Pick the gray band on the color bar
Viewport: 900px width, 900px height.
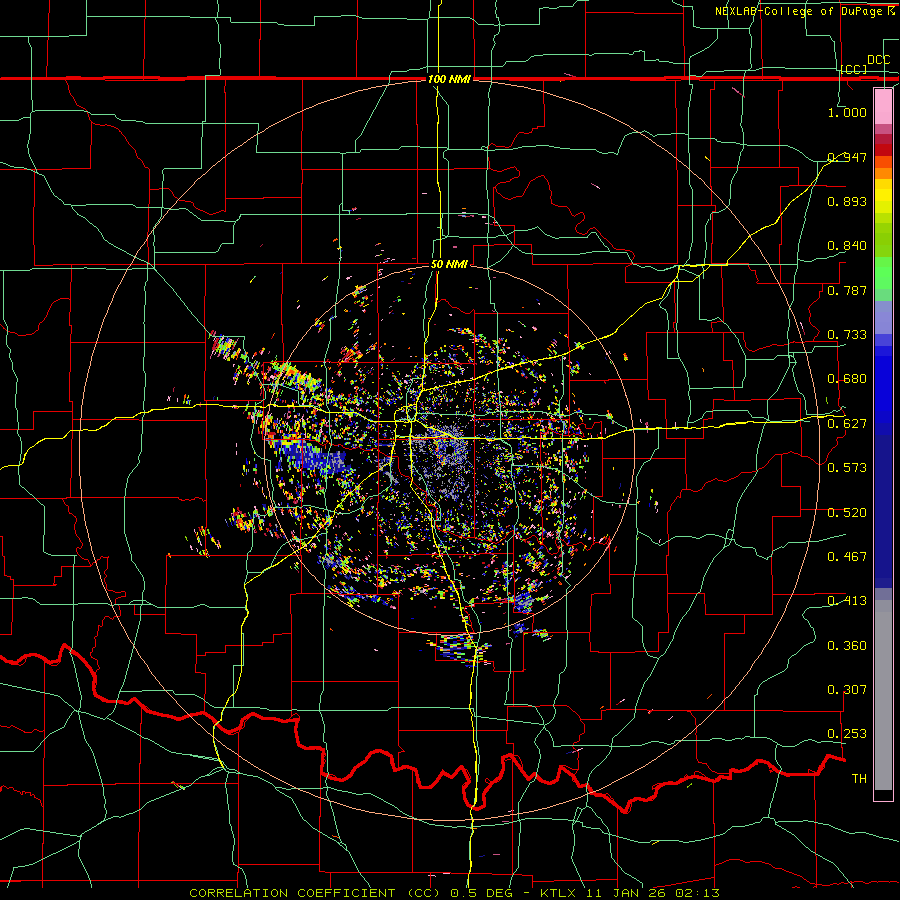[883, 695]
